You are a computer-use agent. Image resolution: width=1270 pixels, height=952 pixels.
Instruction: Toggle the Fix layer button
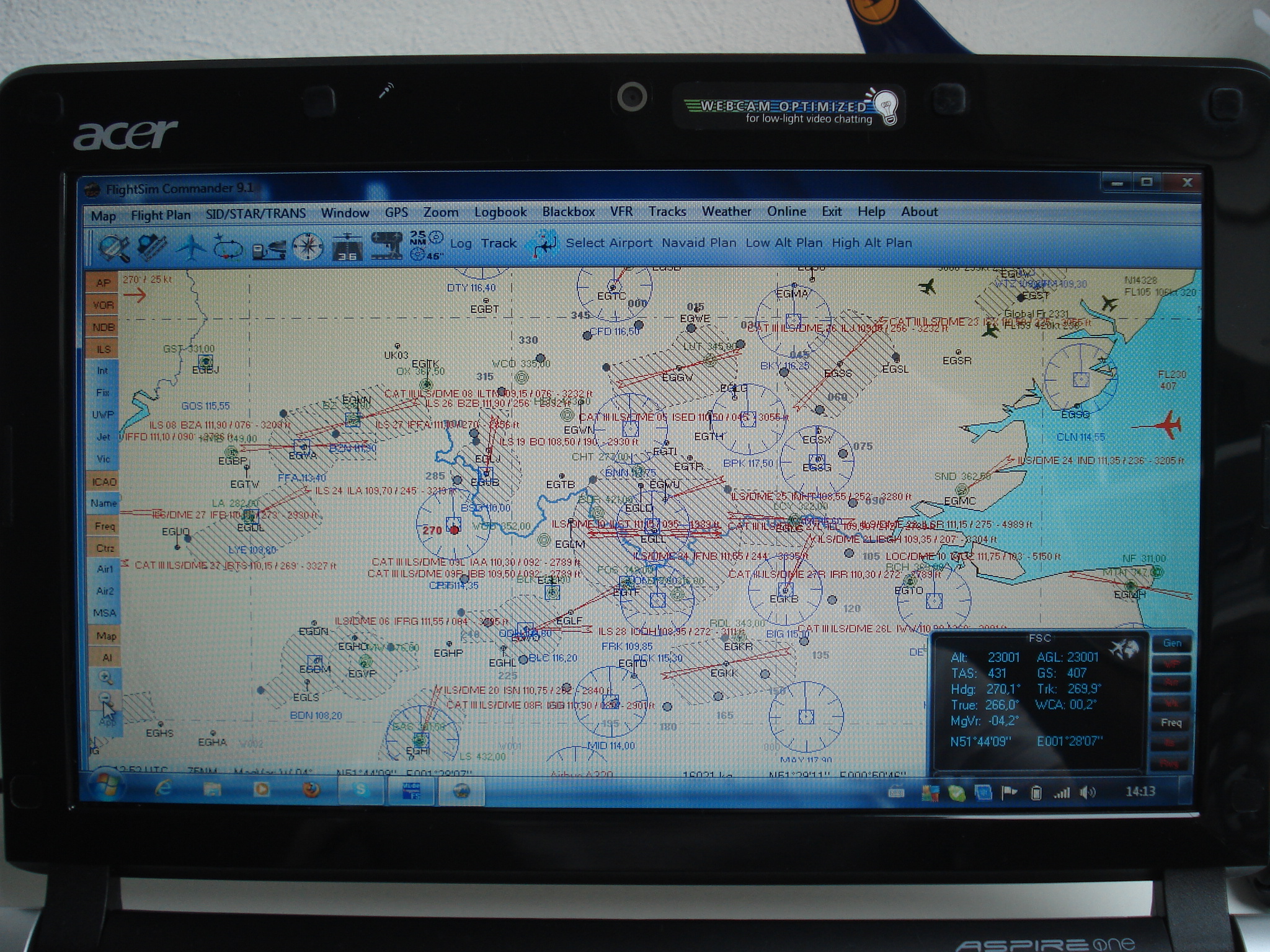(102, 392)
